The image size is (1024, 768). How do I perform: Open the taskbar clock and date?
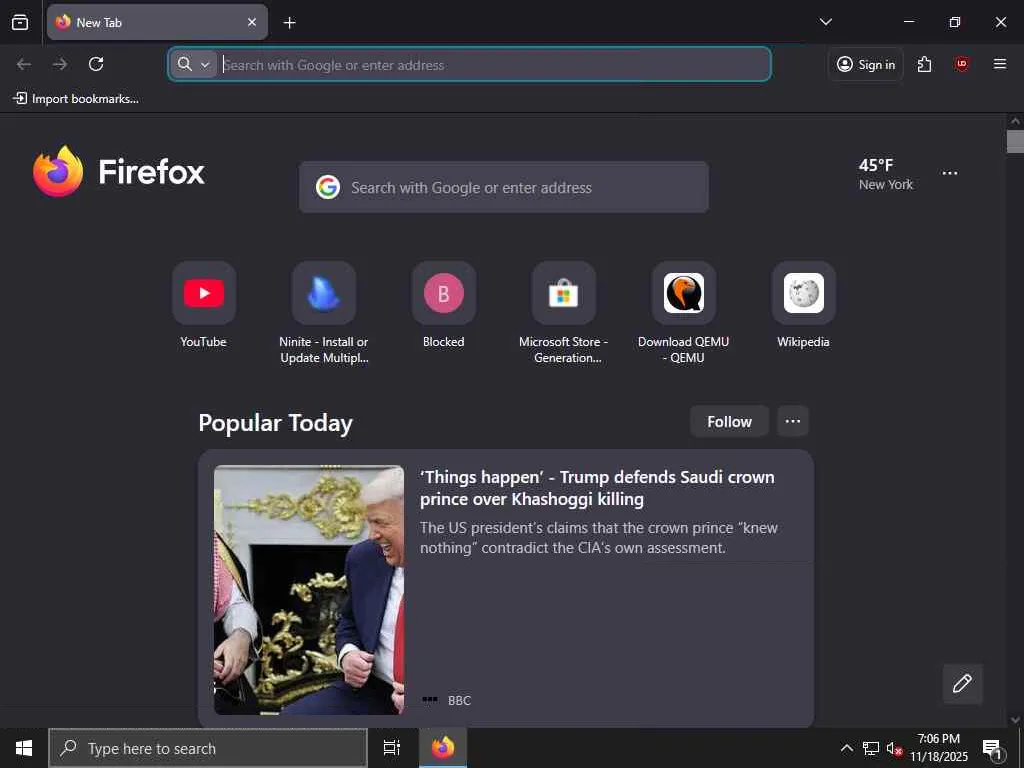[939, 748]
